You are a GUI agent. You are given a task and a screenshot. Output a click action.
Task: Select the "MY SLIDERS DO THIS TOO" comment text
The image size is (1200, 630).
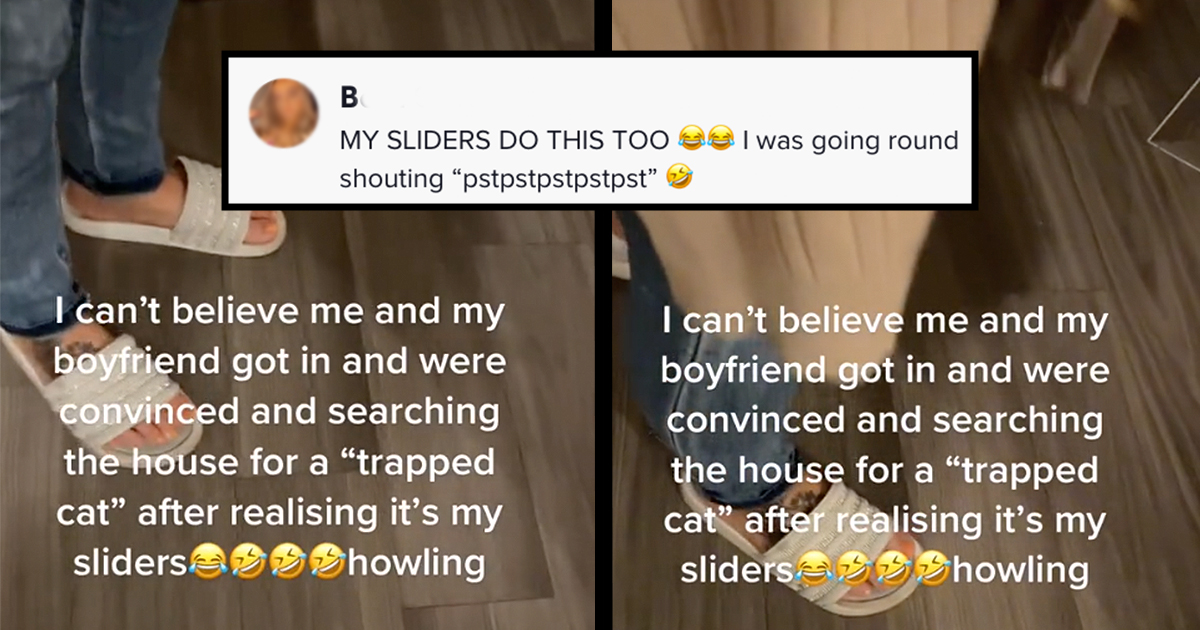point(505,141)
